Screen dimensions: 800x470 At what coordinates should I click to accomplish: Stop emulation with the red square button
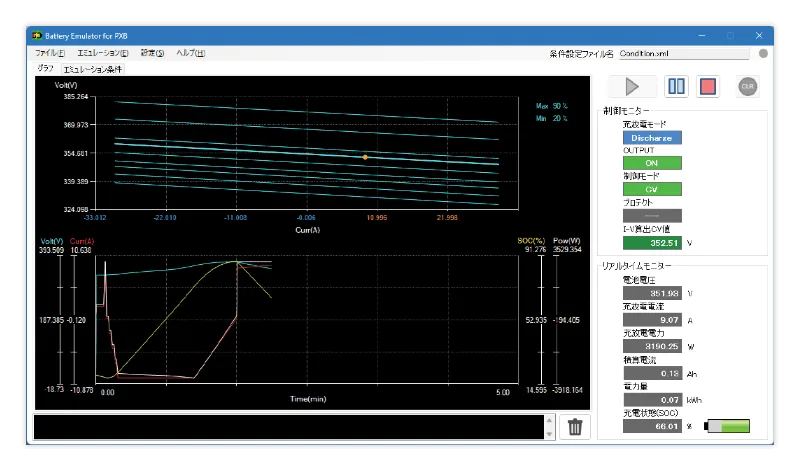[x=707, y=86]
